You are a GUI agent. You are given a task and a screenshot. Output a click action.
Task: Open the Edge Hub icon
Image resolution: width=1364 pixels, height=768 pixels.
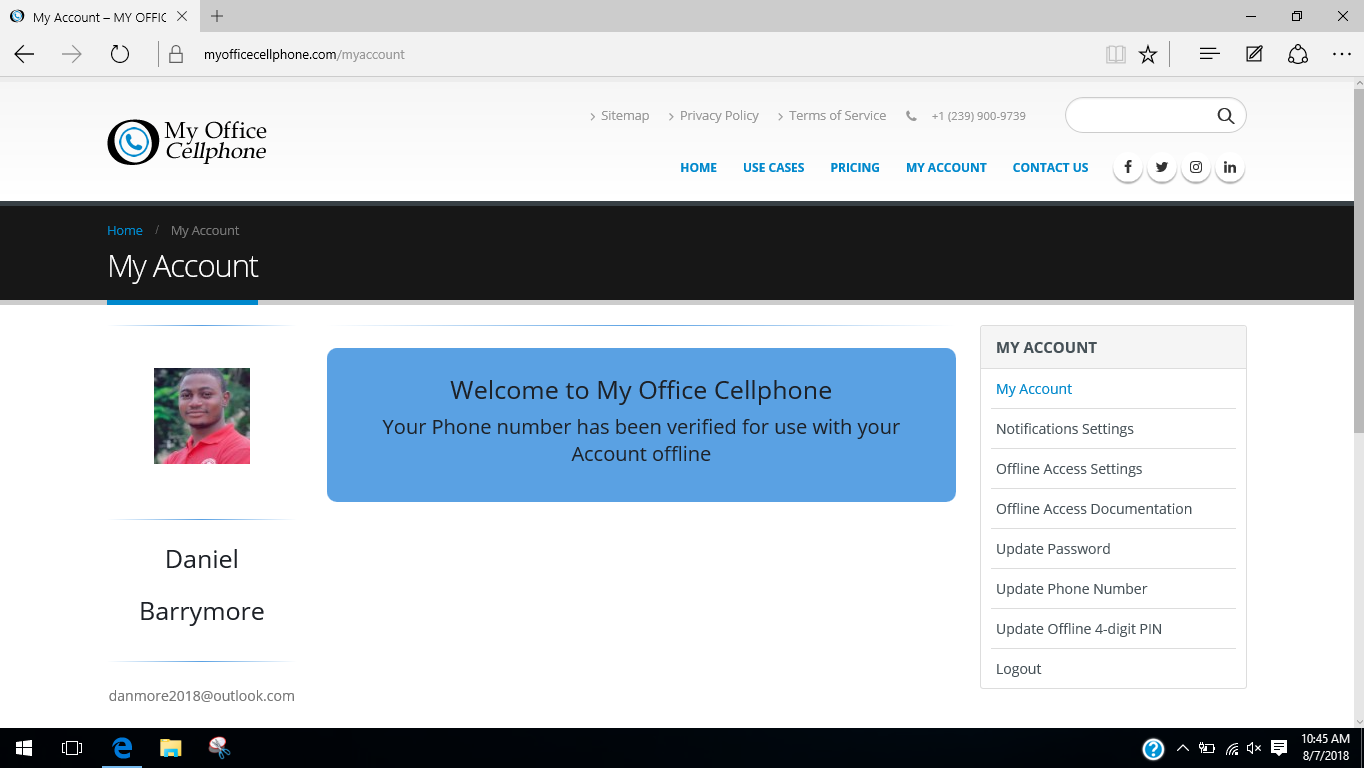click(1209, 54)
